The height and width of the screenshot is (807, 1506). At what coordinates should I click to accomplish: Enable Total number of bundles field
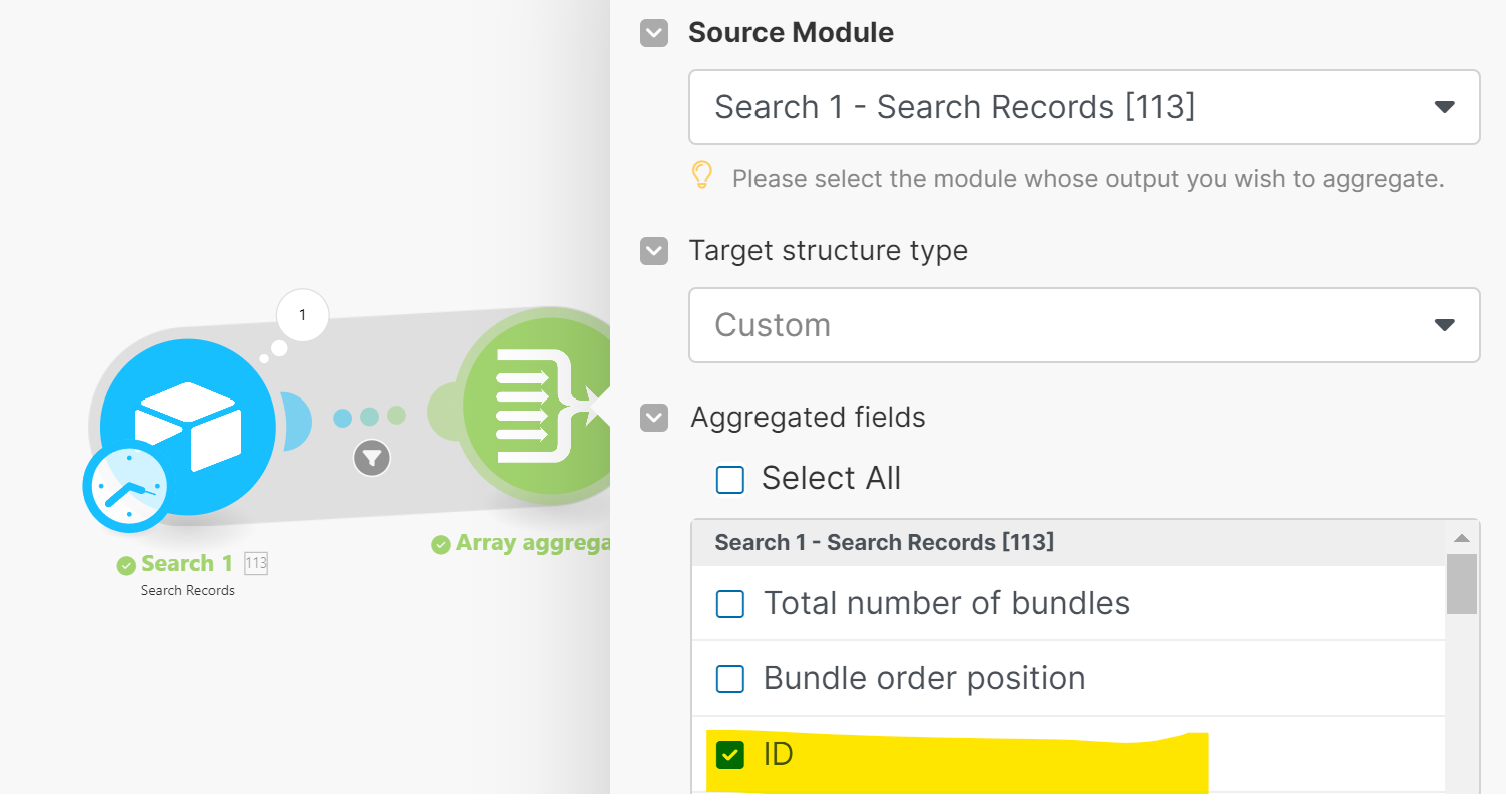point(730,604)
